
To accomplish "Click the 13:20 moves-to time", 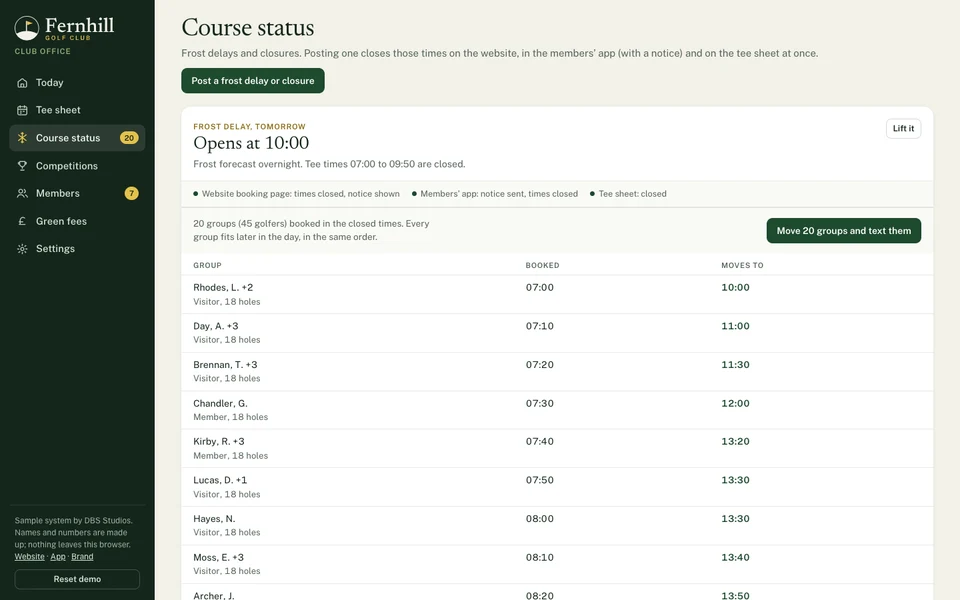I will pos(735,441).
